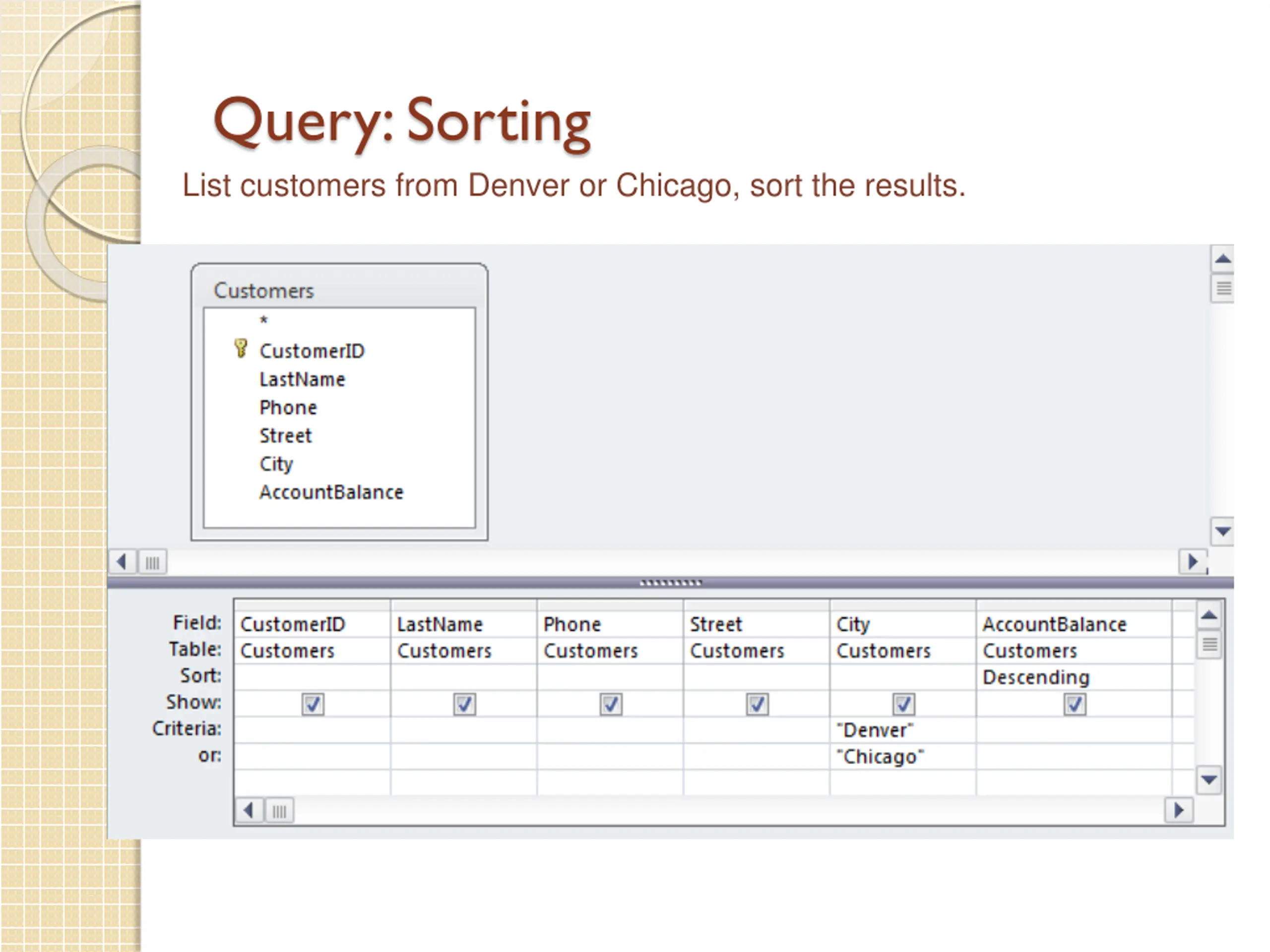
Task: Click the or: row label
Action: [x=209, y=755]
